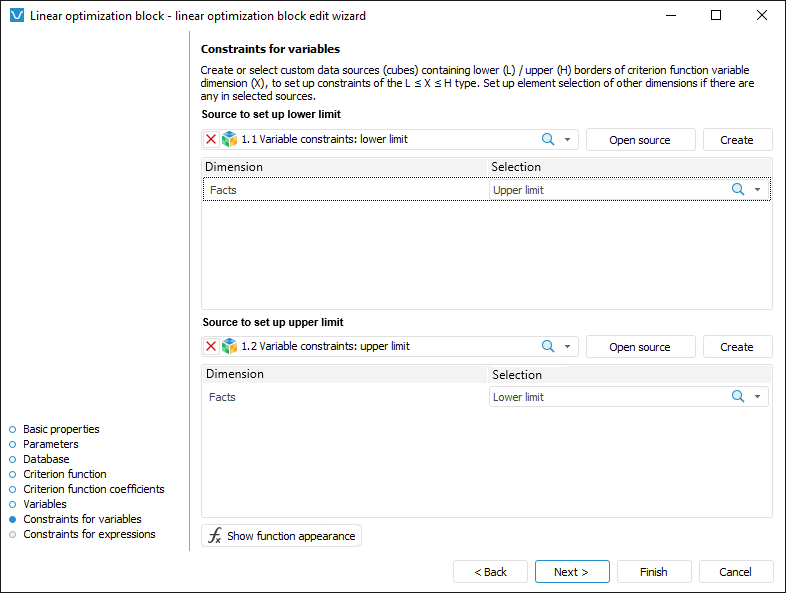
Task: Expand the lower limit source dropdown arrow
Action: click(567, 140)
